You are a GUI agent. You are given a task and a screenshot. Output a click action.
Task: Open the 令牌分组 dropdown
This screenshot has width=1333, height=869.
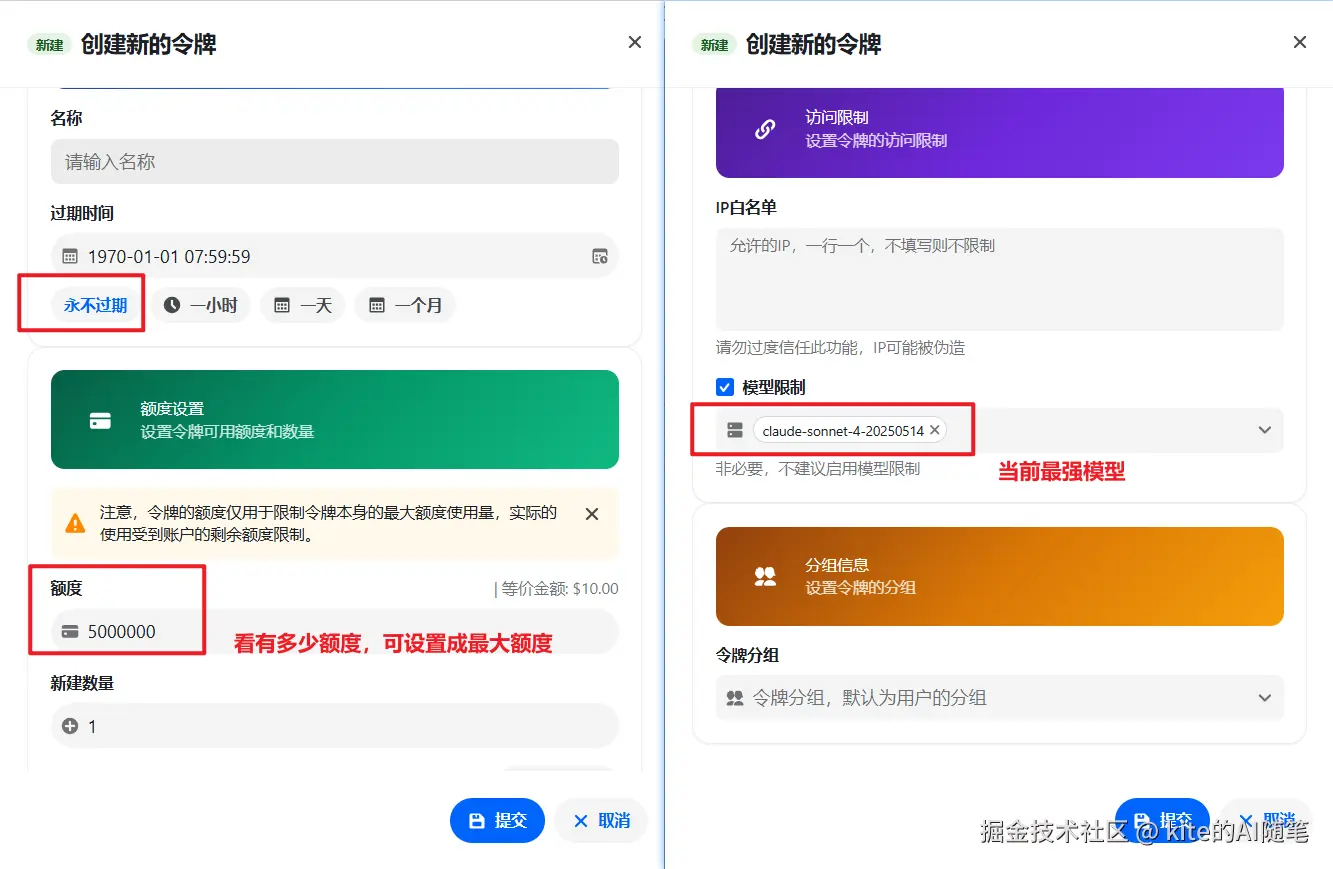point(1000,698)
